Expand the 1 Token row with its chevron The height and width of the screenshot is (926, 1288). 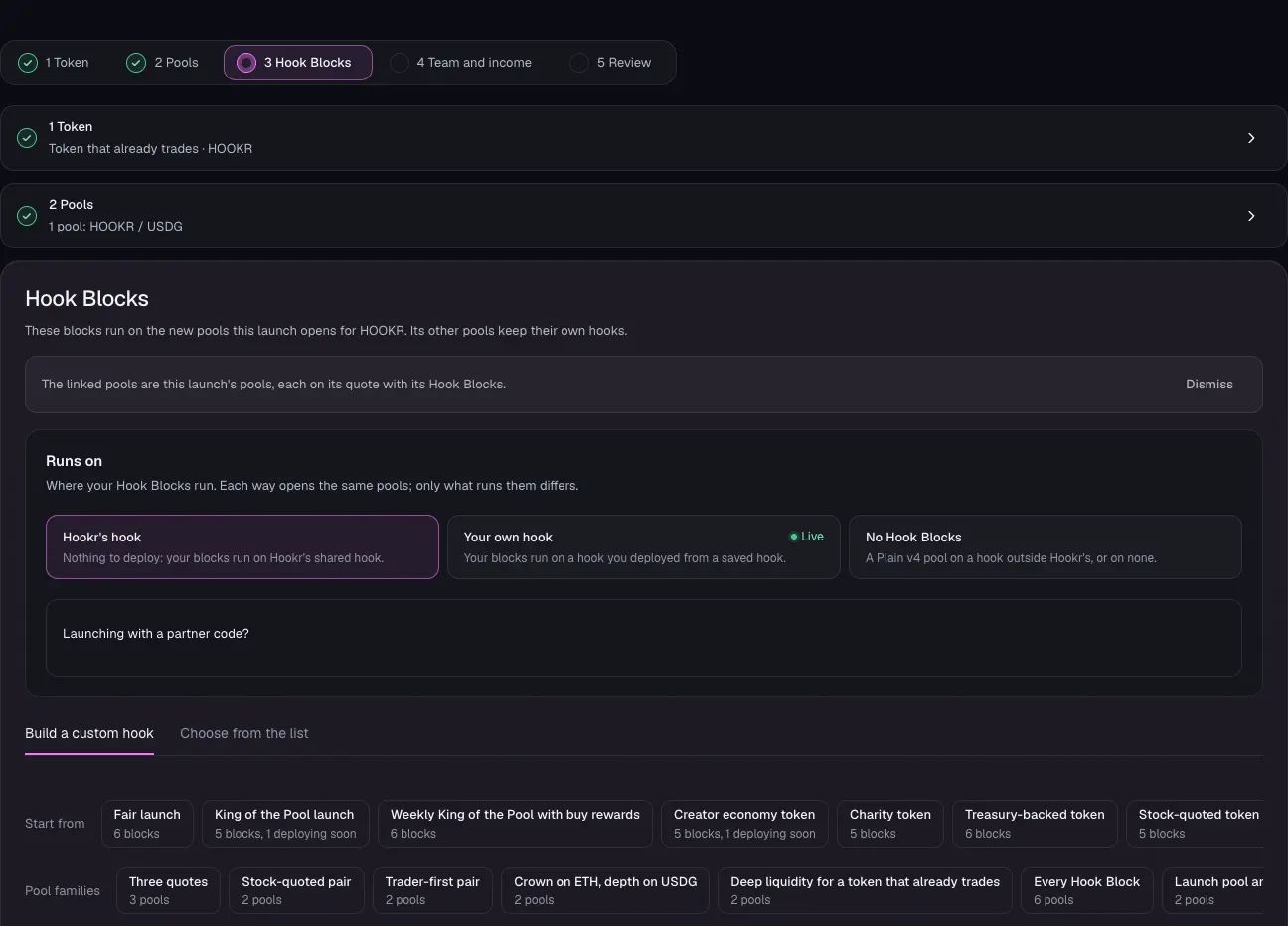coord(1251,138)
